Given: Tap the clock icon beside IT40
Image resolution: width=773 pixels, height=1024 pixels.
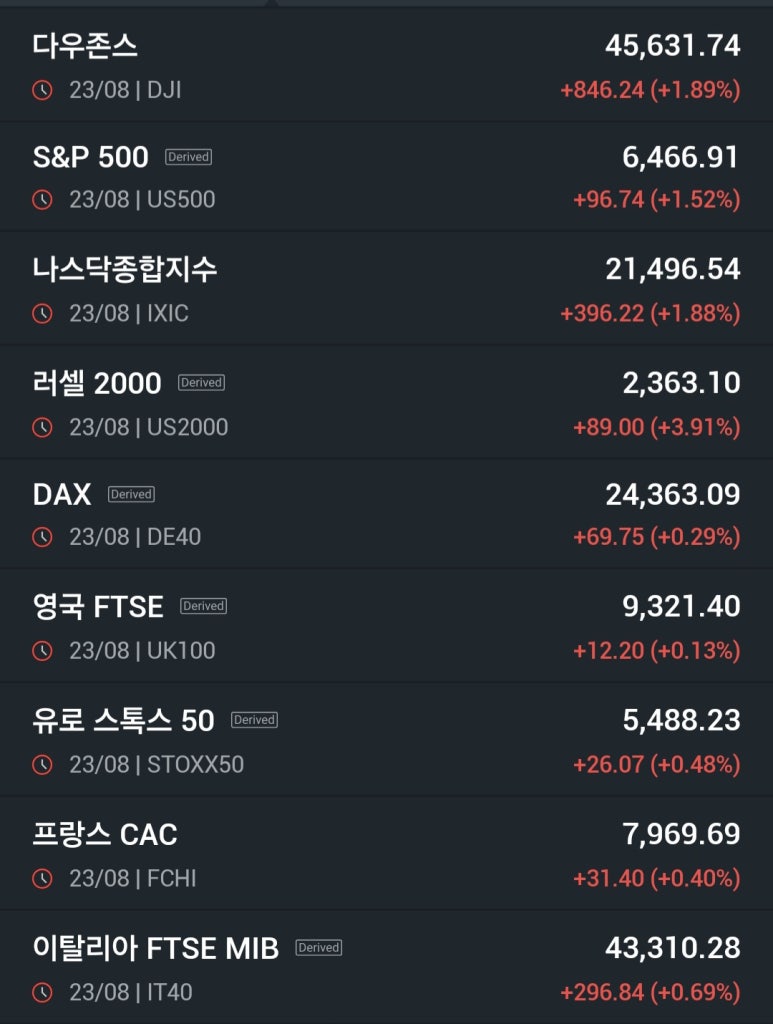Looking at the screenshot, I should click(x=42, y=993).
